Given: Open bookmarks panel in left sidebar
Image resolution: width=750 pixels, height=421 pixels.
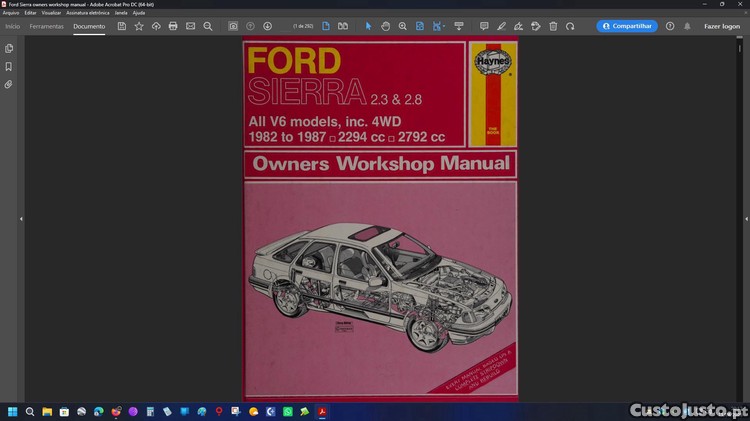Looking at the screenshot, I should [9, 66].
